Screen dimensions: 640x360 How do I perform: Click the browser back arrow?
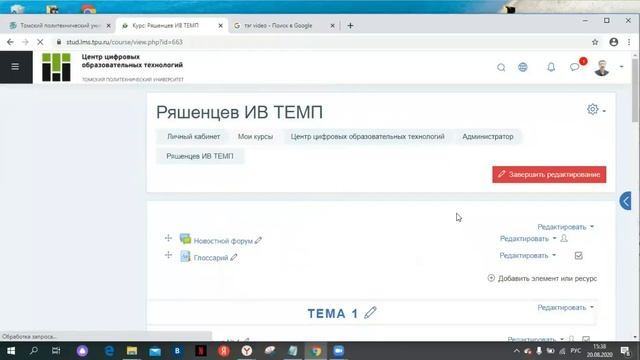10,42
